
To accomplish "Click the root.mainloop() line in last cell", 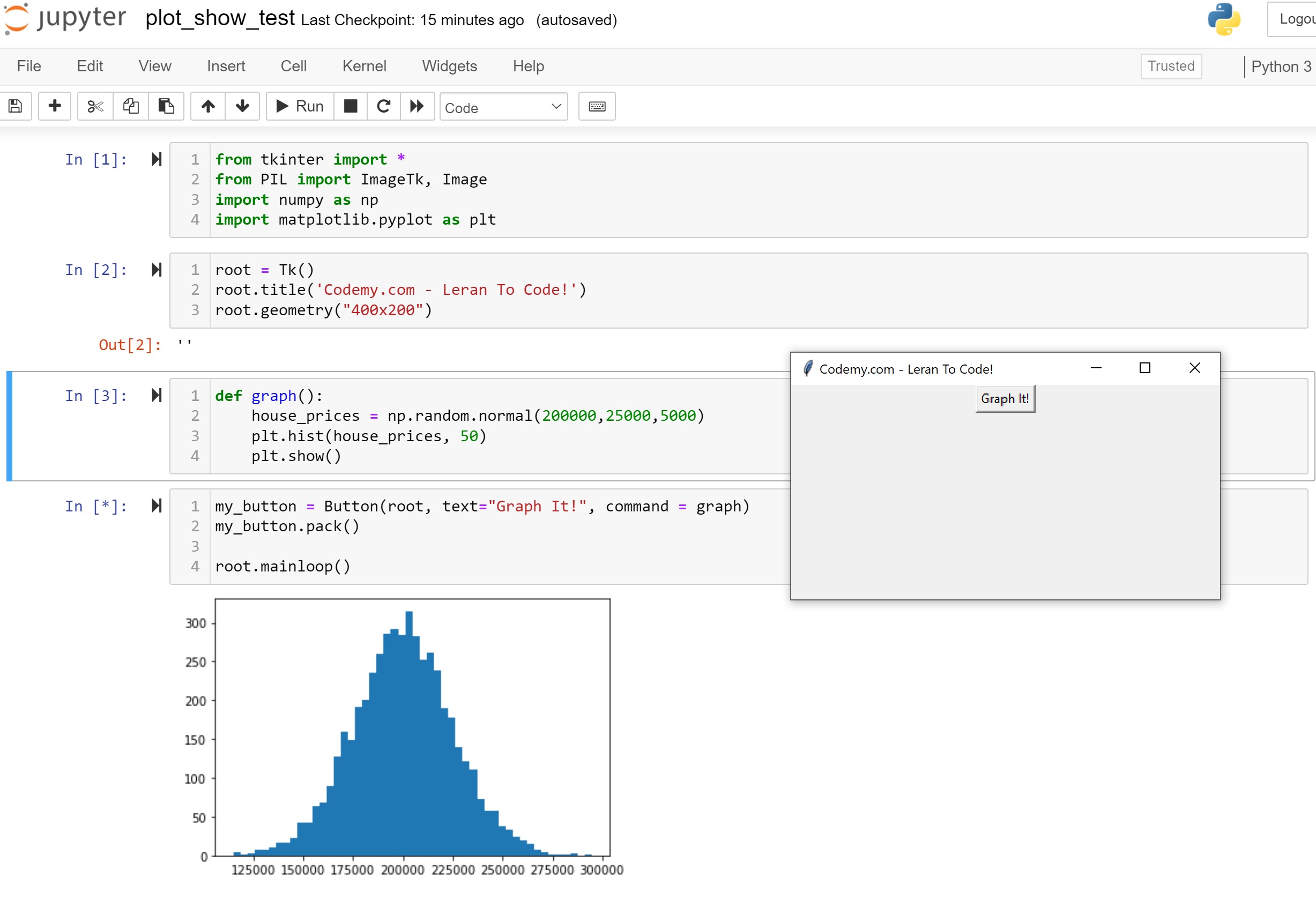I will (282, 566).
